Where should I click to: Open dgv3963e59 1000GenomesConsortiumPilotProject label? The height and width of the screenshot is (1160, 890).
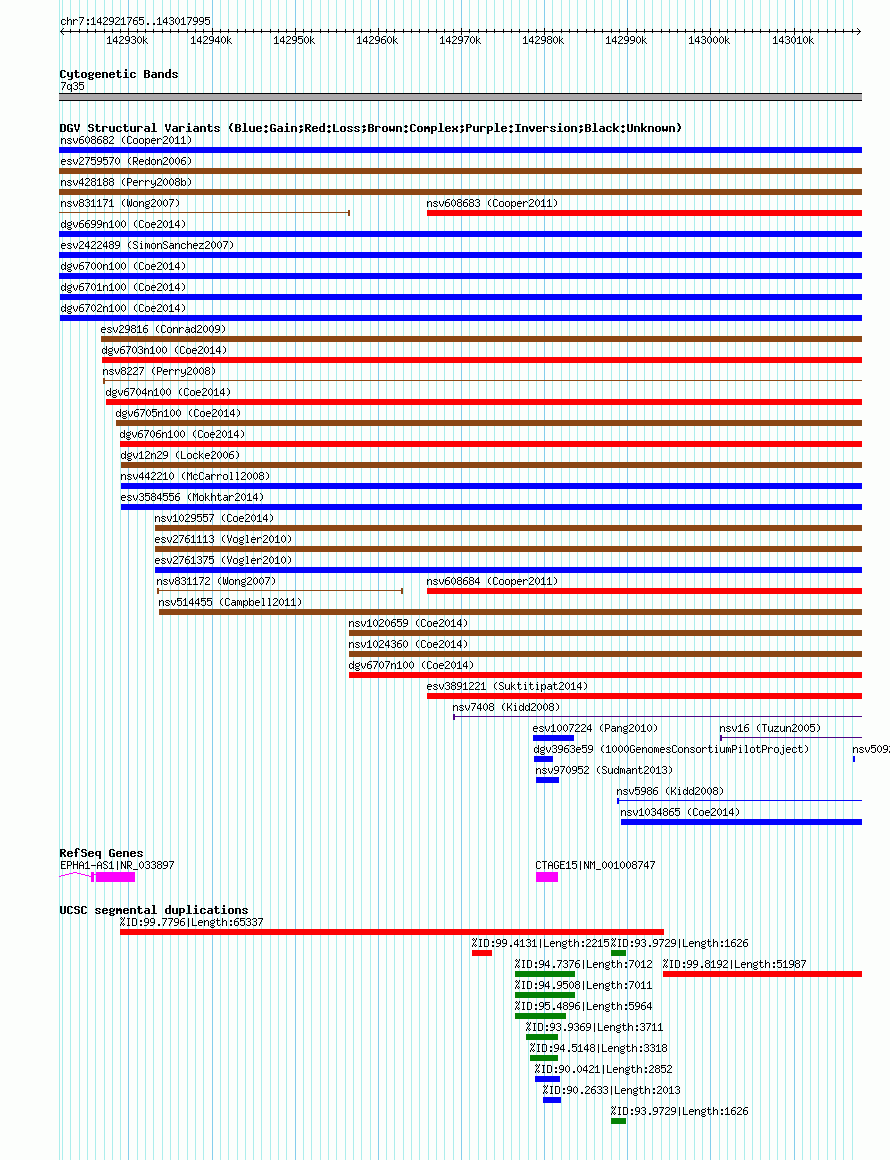click(x=671, y=749)
